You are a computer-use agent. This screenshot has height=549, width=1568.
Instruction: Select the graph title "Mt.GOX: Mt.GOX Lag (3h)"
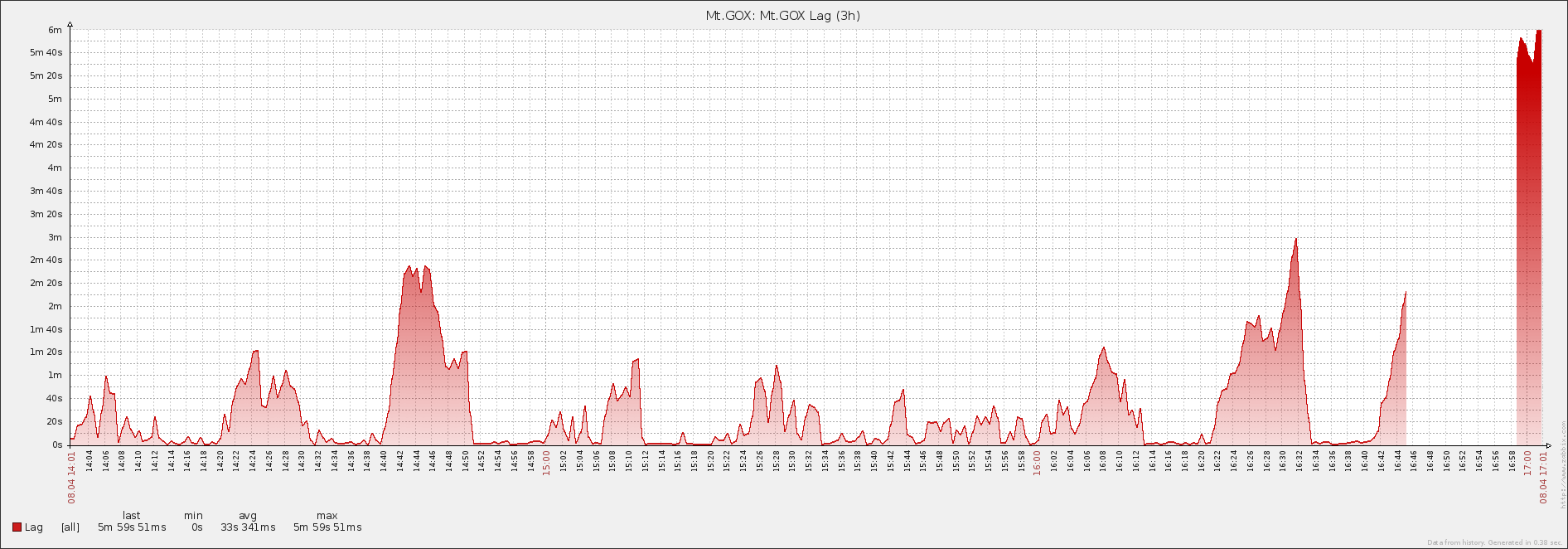tap(783, 16)
